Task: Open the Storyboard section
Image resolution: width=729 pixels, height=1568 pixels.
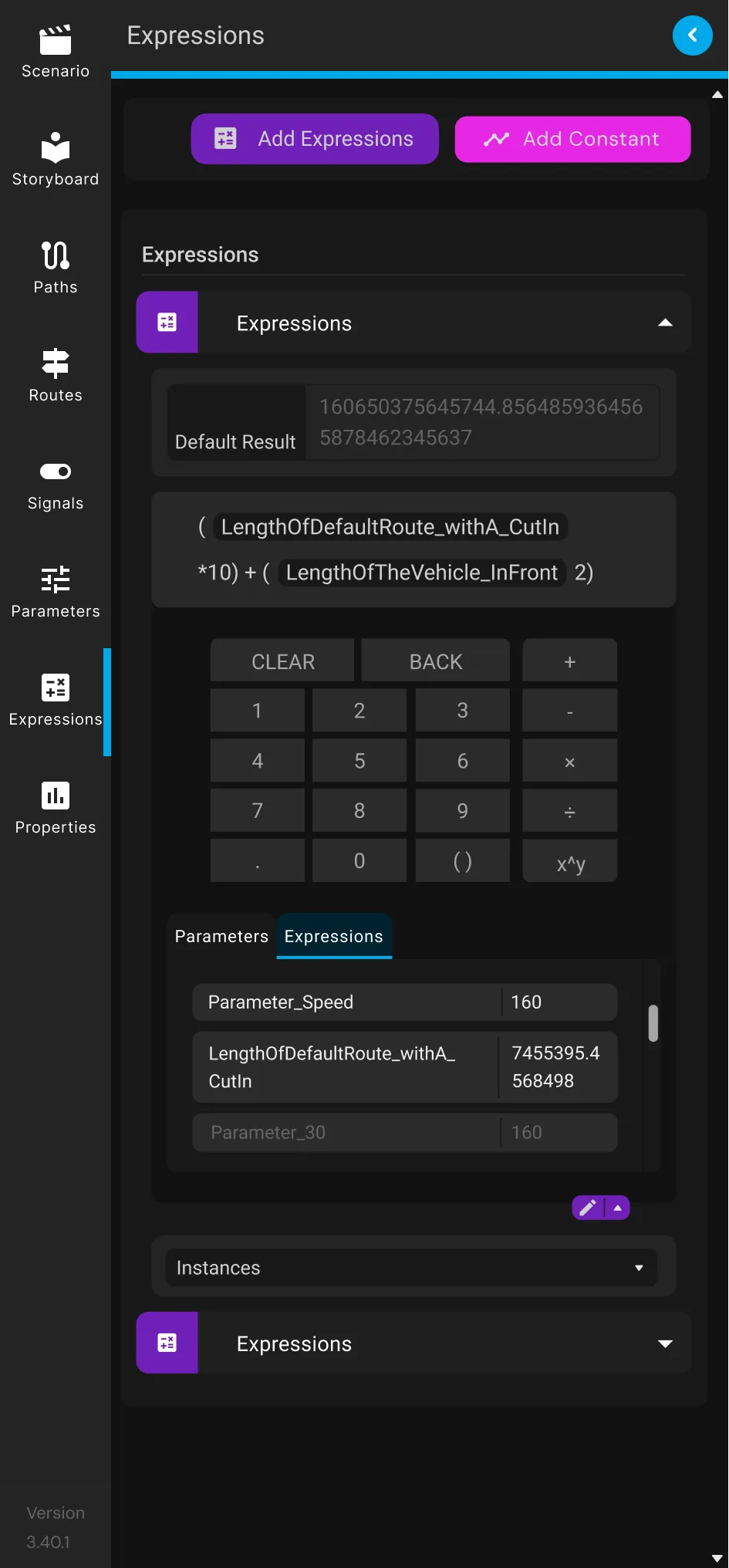Action: [55, 160]
